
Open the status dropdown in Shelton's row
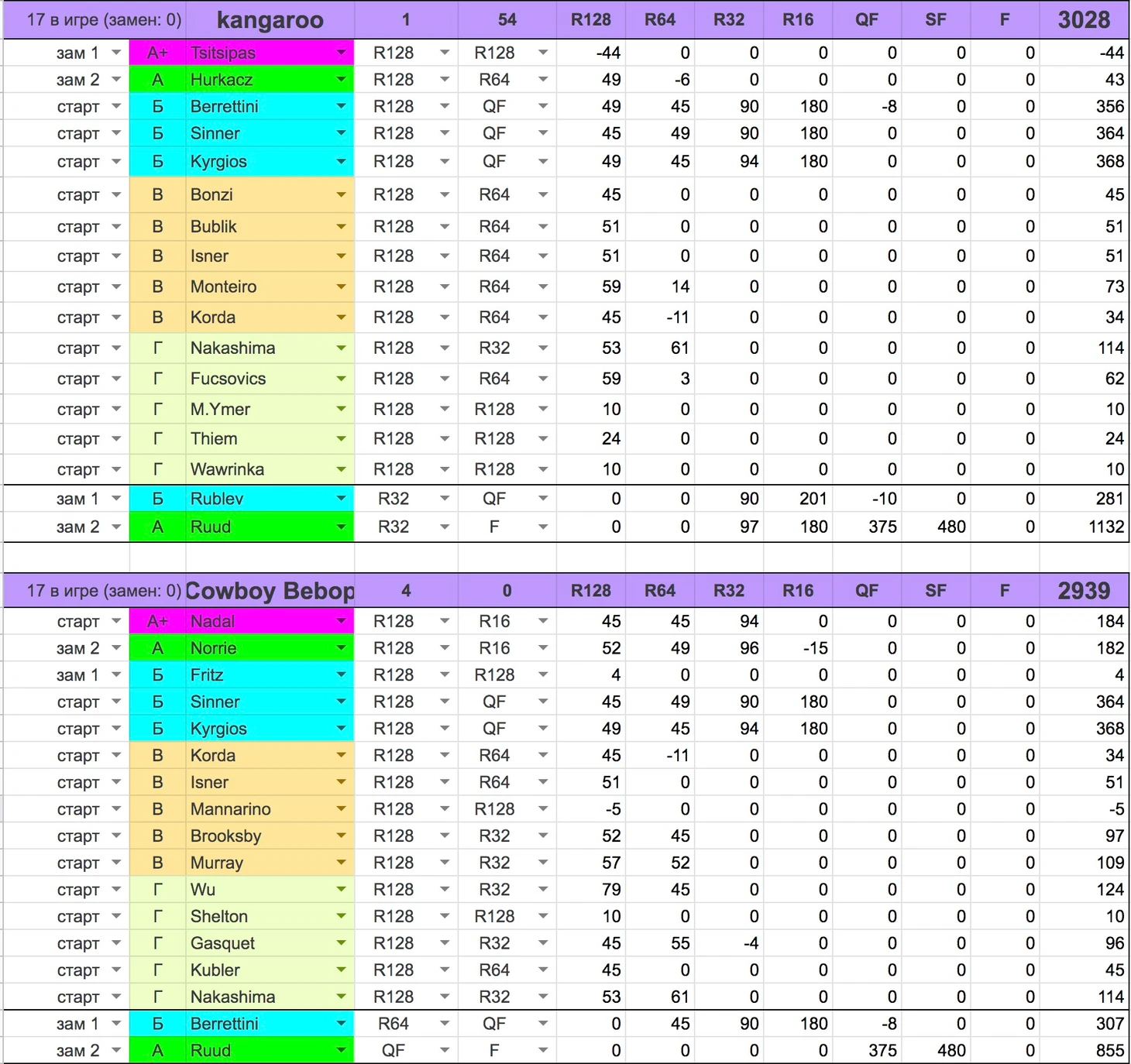(116, 917)
